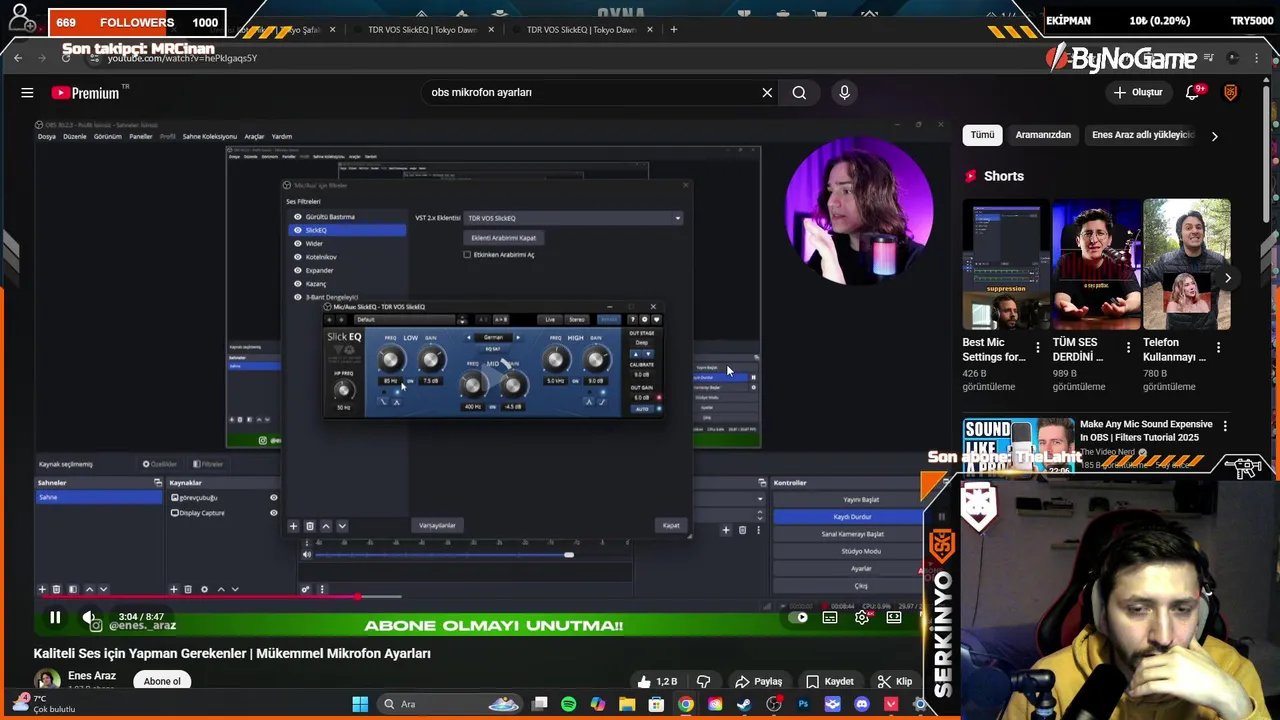Screen dimensions: 1280x720
Task: Toggle the autoplay switch in player
Action: click(797, 618)
